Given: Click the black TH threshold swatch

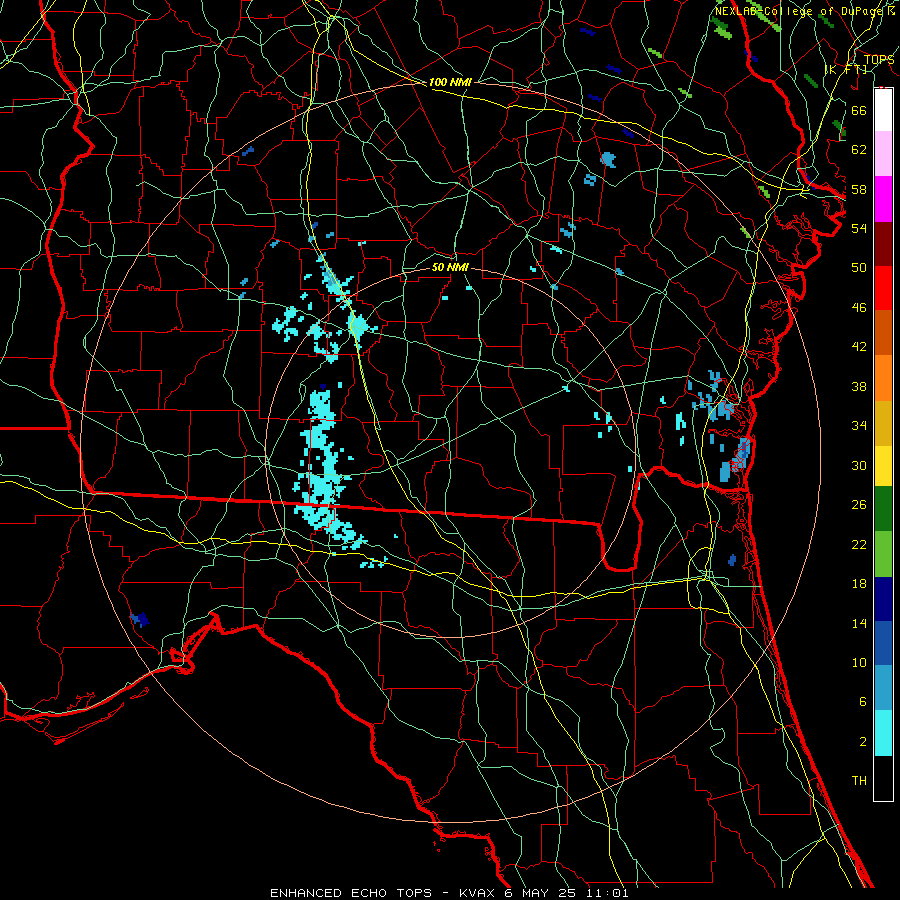Looking at the screenshot, I should (x=883, y=778).
